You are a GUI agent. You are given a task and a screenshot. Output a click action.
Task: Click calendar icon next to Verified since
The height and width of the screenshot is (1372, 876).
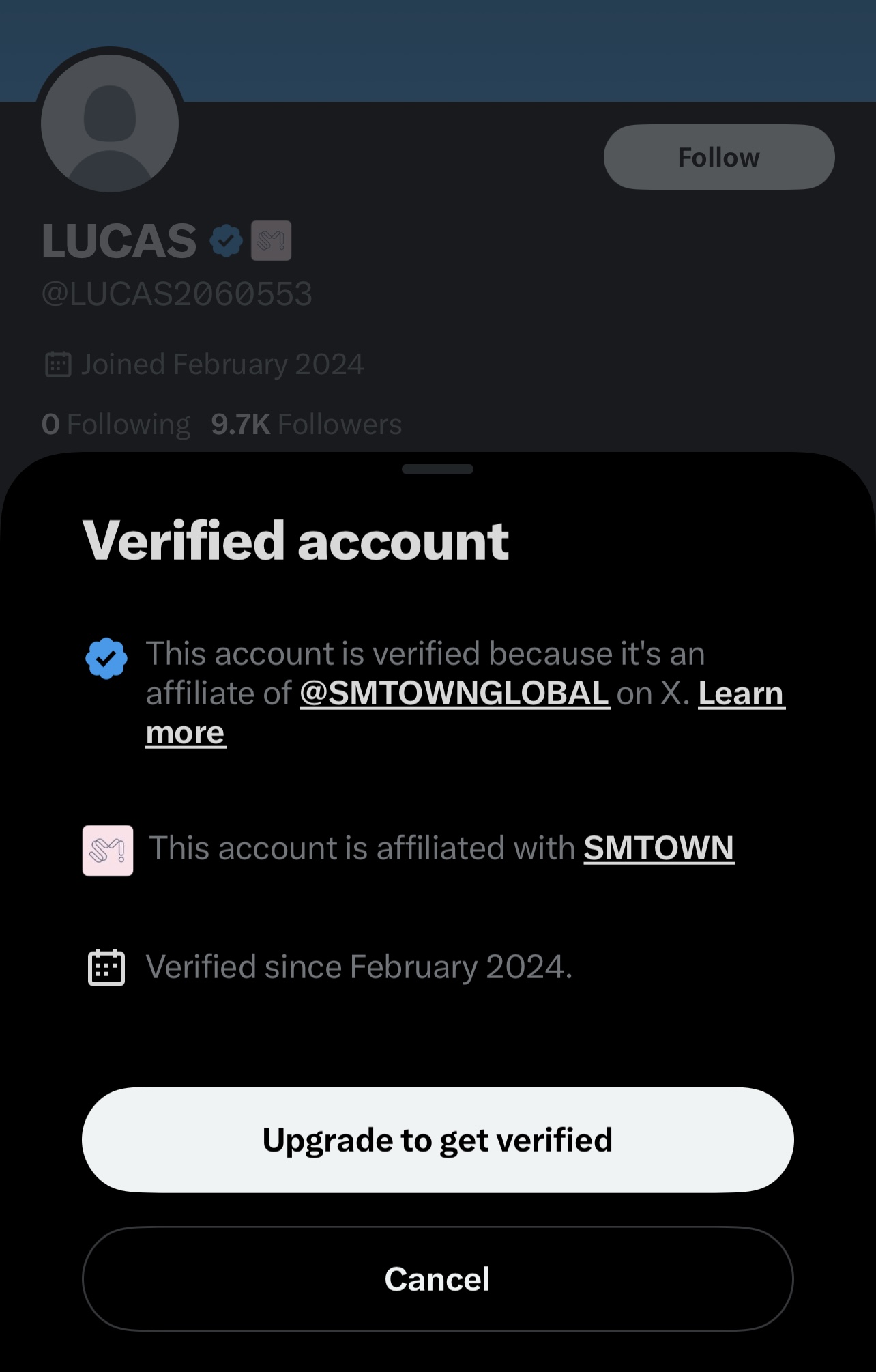point(106,967)
